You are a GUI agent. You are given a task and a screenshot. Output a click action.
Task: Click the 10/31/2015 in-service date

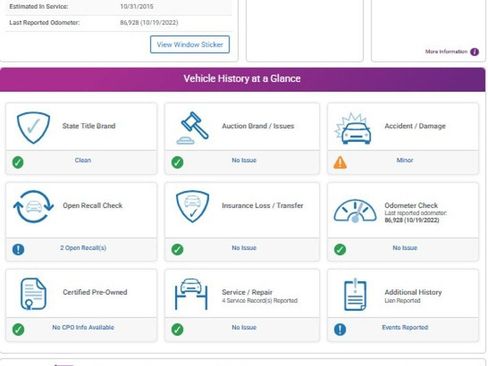click(x=137, y=6)
